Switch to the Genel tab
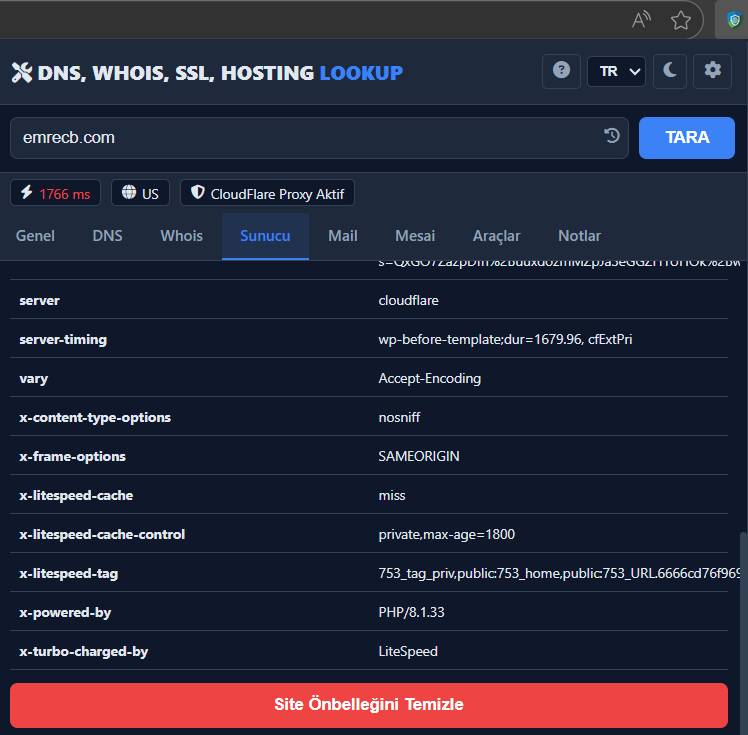 point(35,236)
